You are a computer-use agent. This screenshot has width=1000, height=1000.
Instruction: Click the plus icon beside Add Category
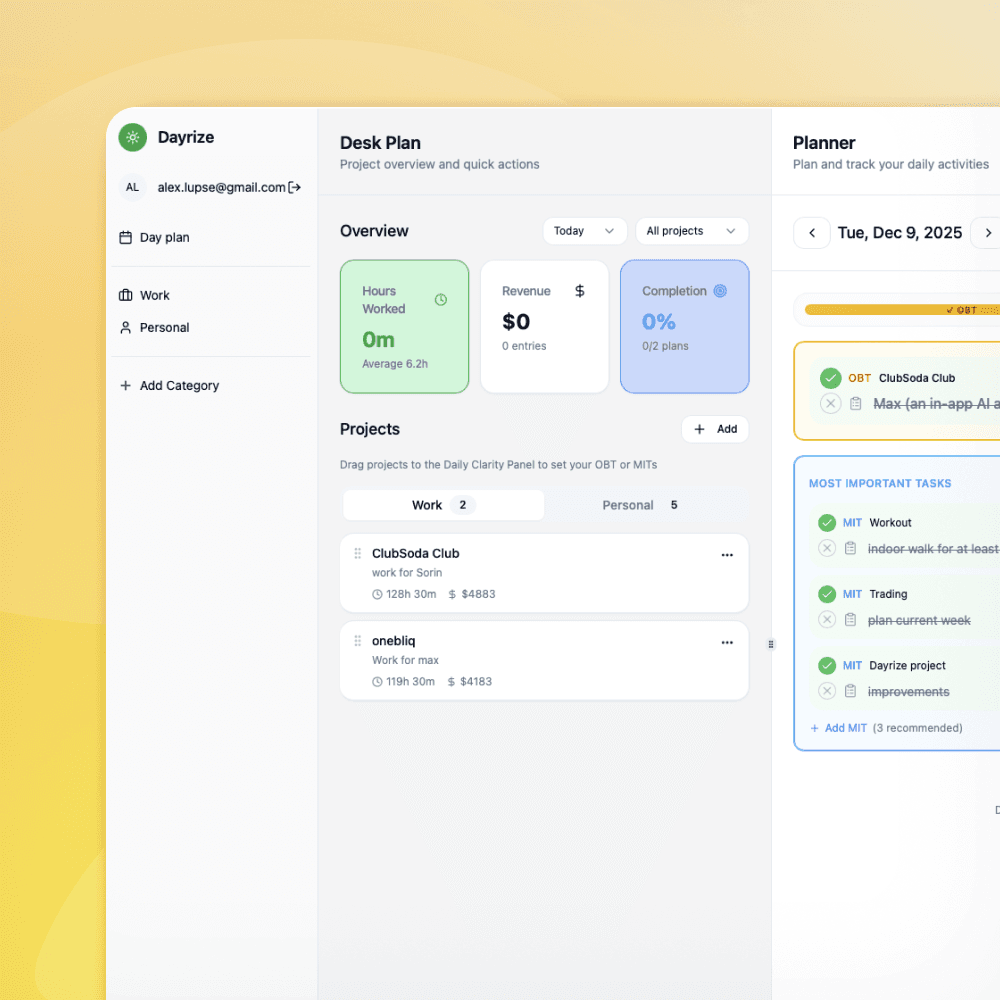126,385
